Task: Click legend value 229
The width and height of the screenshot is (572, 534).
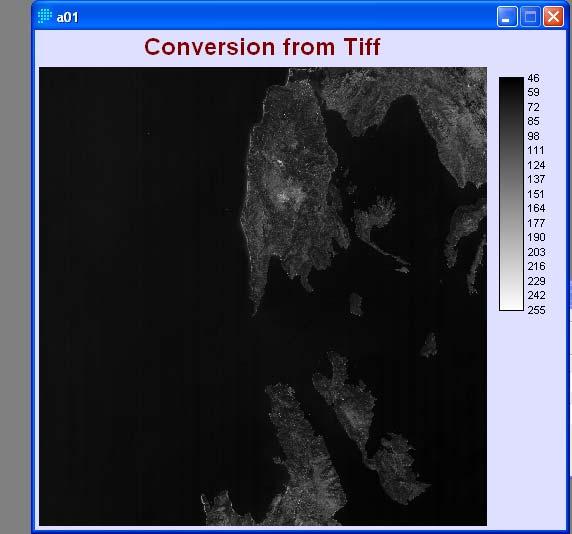Action: [536, 281]
